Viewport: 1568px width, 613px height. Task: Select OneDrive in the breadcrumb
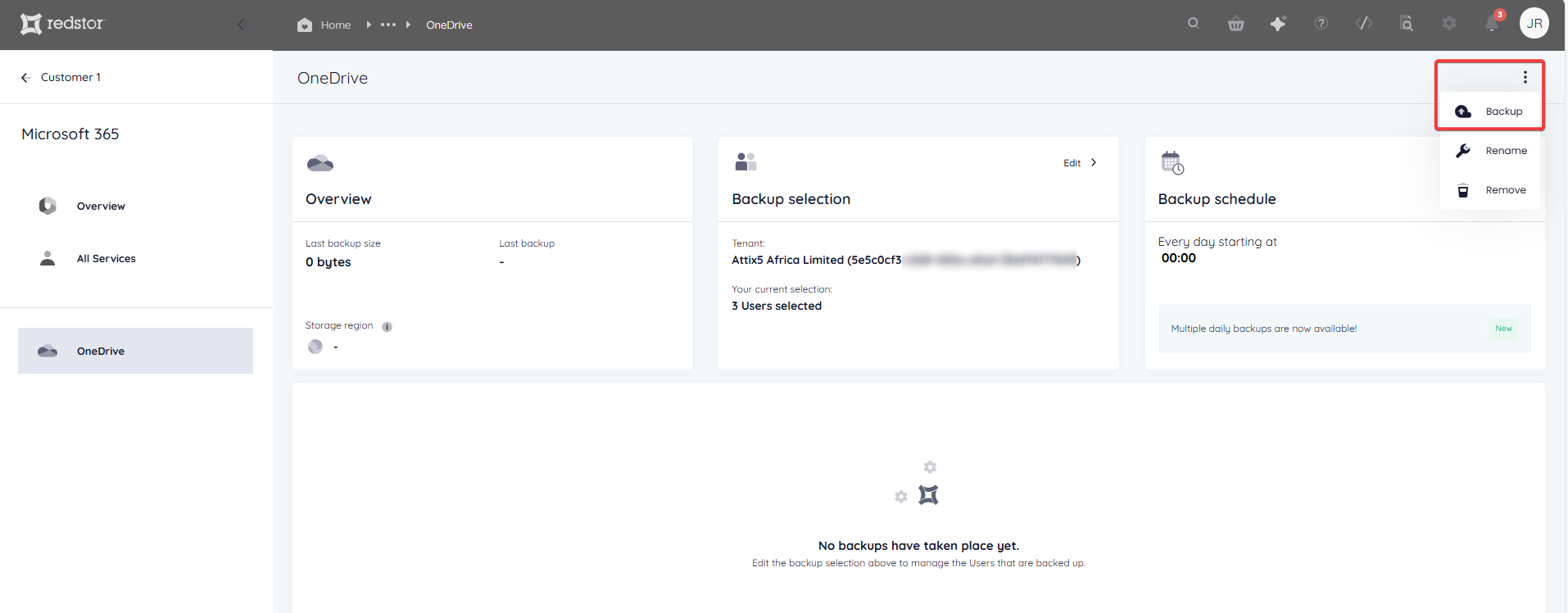pos(449,25)
